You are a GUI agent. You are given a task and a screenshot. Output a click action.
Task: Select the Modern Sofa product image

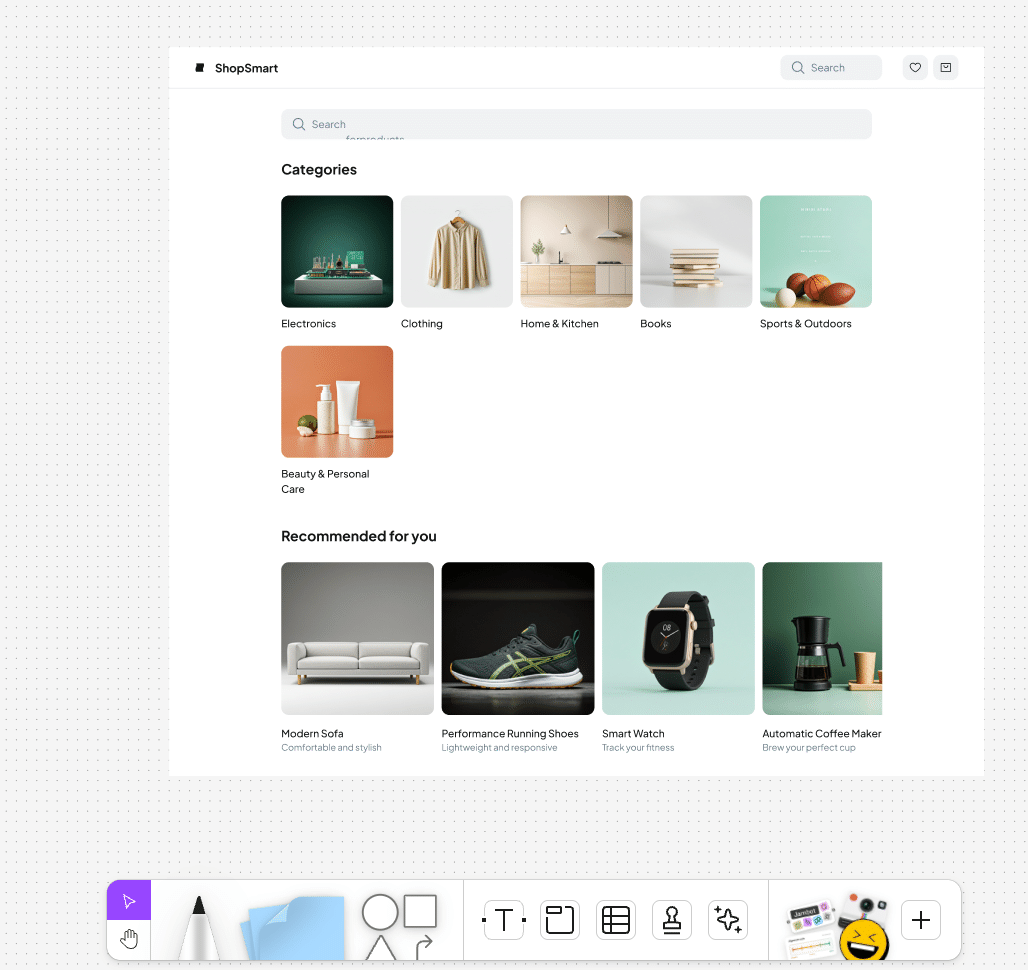pos(357,638)
